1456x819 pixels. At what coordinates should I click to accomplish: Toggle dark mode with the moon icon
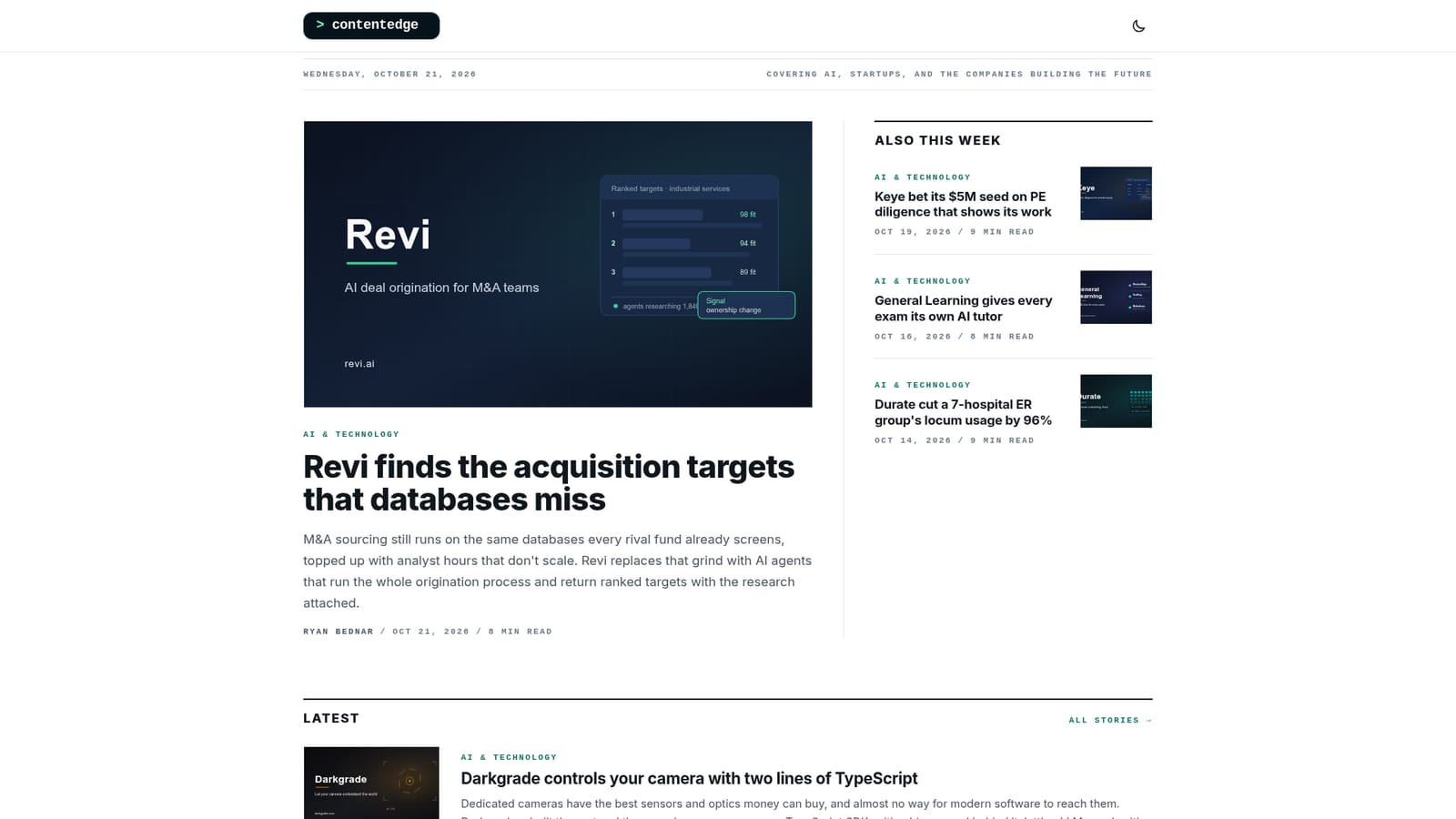coord(1138,26)
